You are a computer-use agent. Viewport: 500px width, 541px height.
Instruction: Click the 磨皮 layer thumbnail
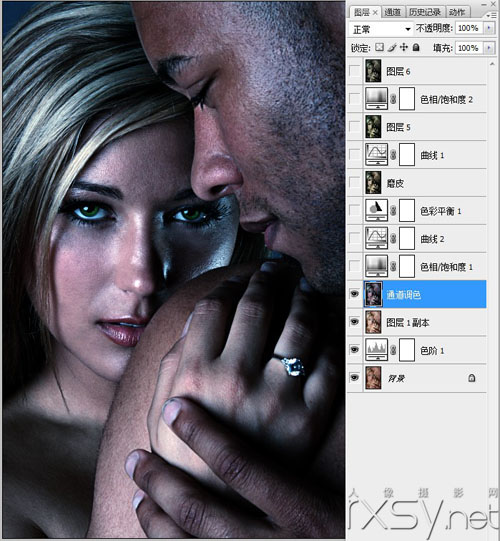[373, 183]
